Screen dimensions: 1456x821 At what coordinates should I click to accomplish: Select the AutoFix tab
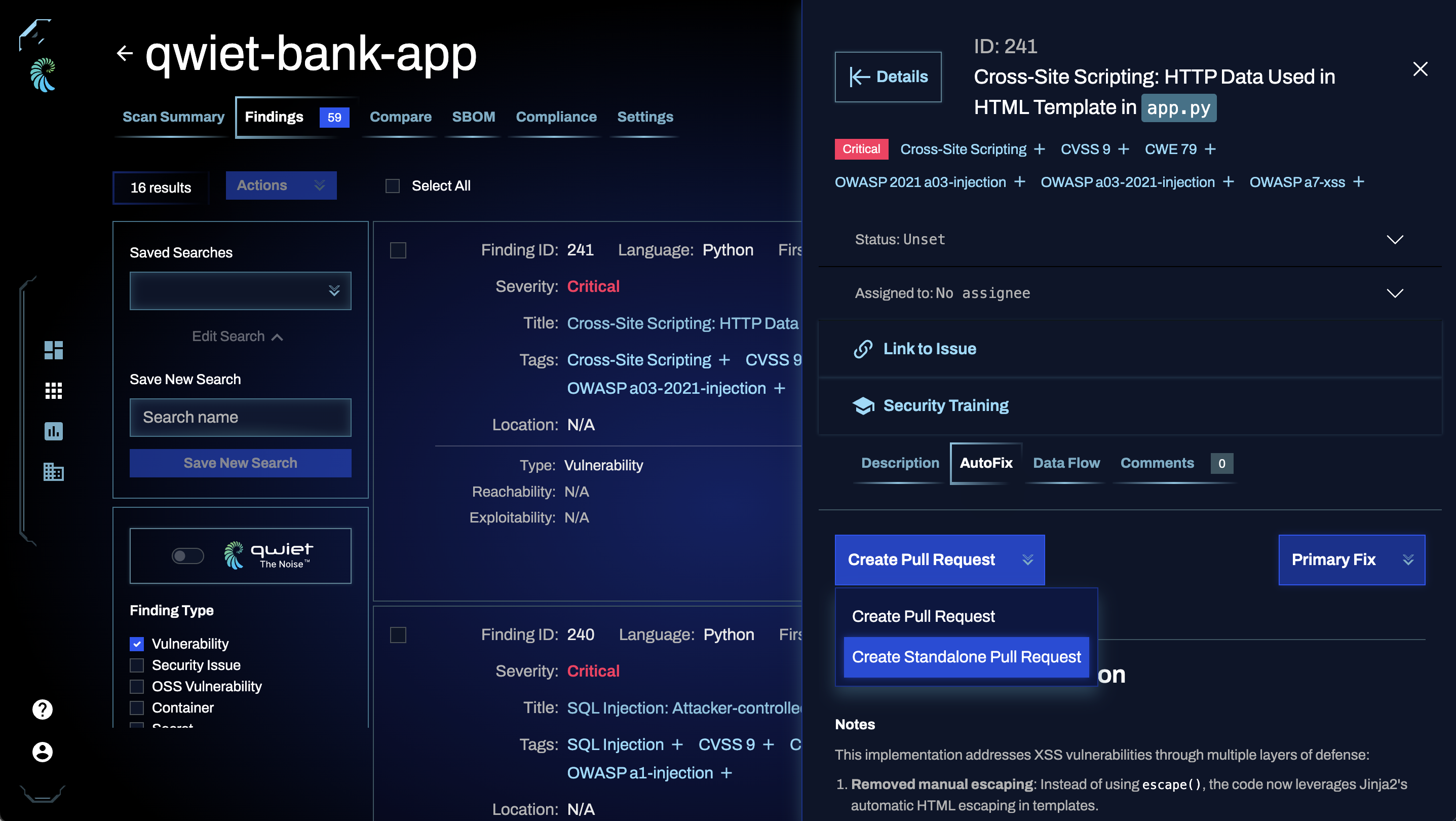coord(986,463)
